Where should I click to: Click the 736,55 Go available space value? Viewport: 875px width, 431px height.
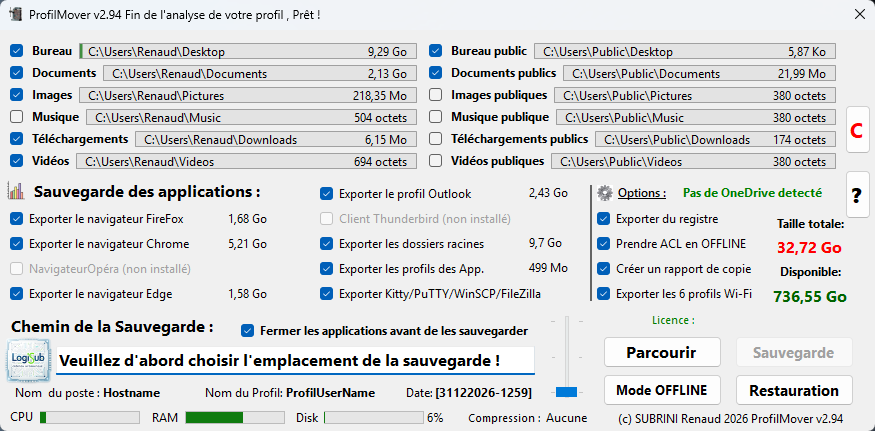(x=810, y=296)
